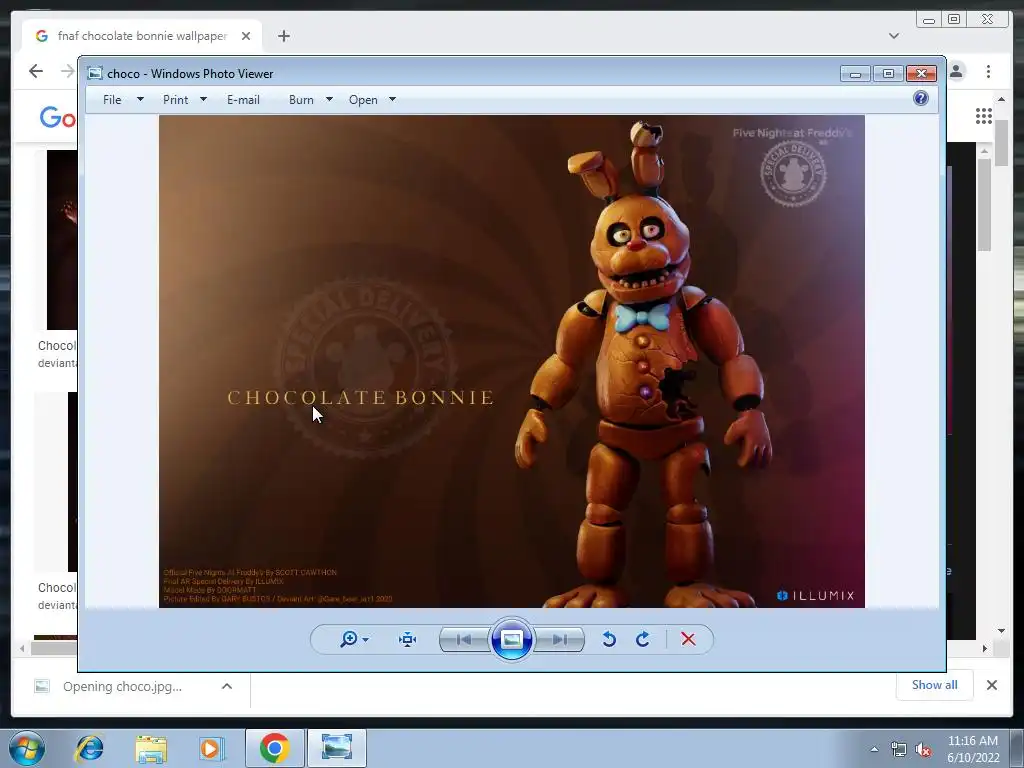Viewport: 1024px width, 768px height.
Task: Minimize the Chrome window
Action: point(929,20)
